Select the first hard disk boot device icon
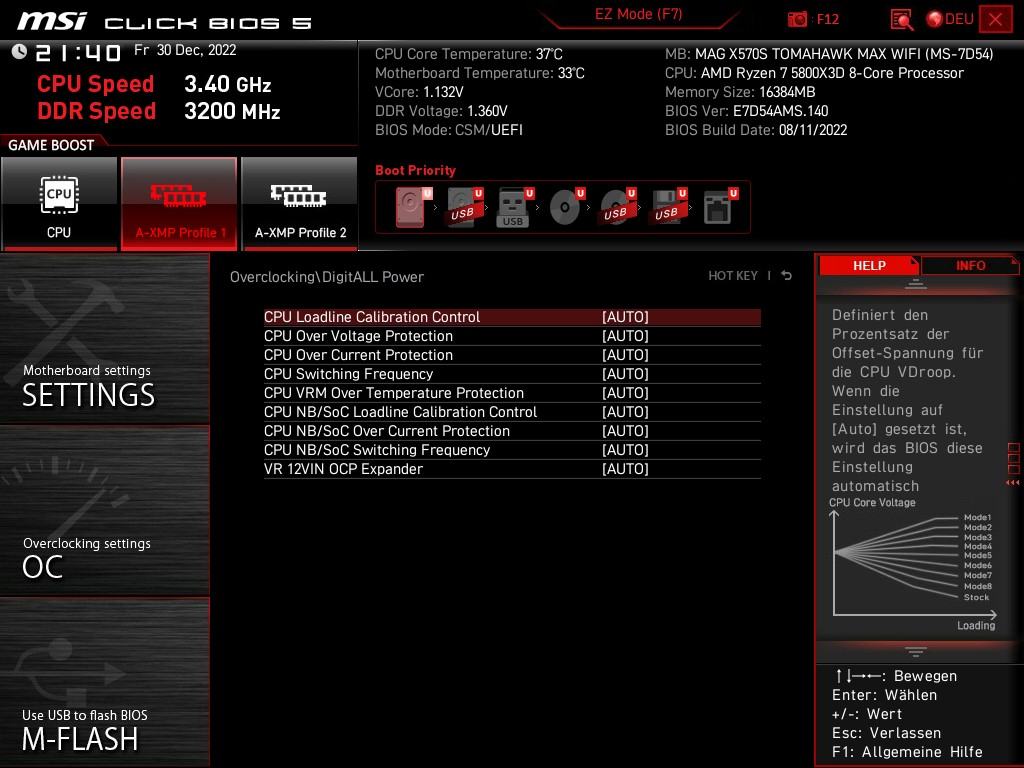Viewport: 1024px width, 768px height. (413, 207)
